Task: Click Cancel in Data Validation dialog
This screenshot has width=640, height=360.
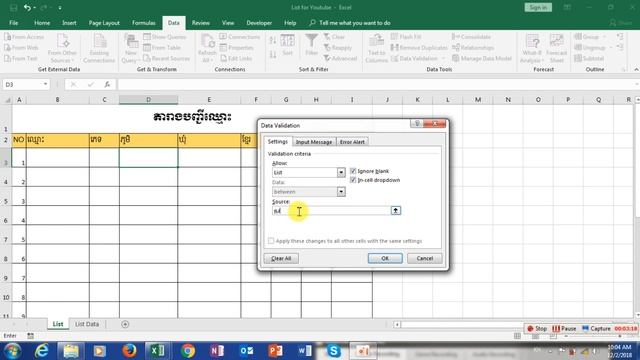Action: [424, 258]
